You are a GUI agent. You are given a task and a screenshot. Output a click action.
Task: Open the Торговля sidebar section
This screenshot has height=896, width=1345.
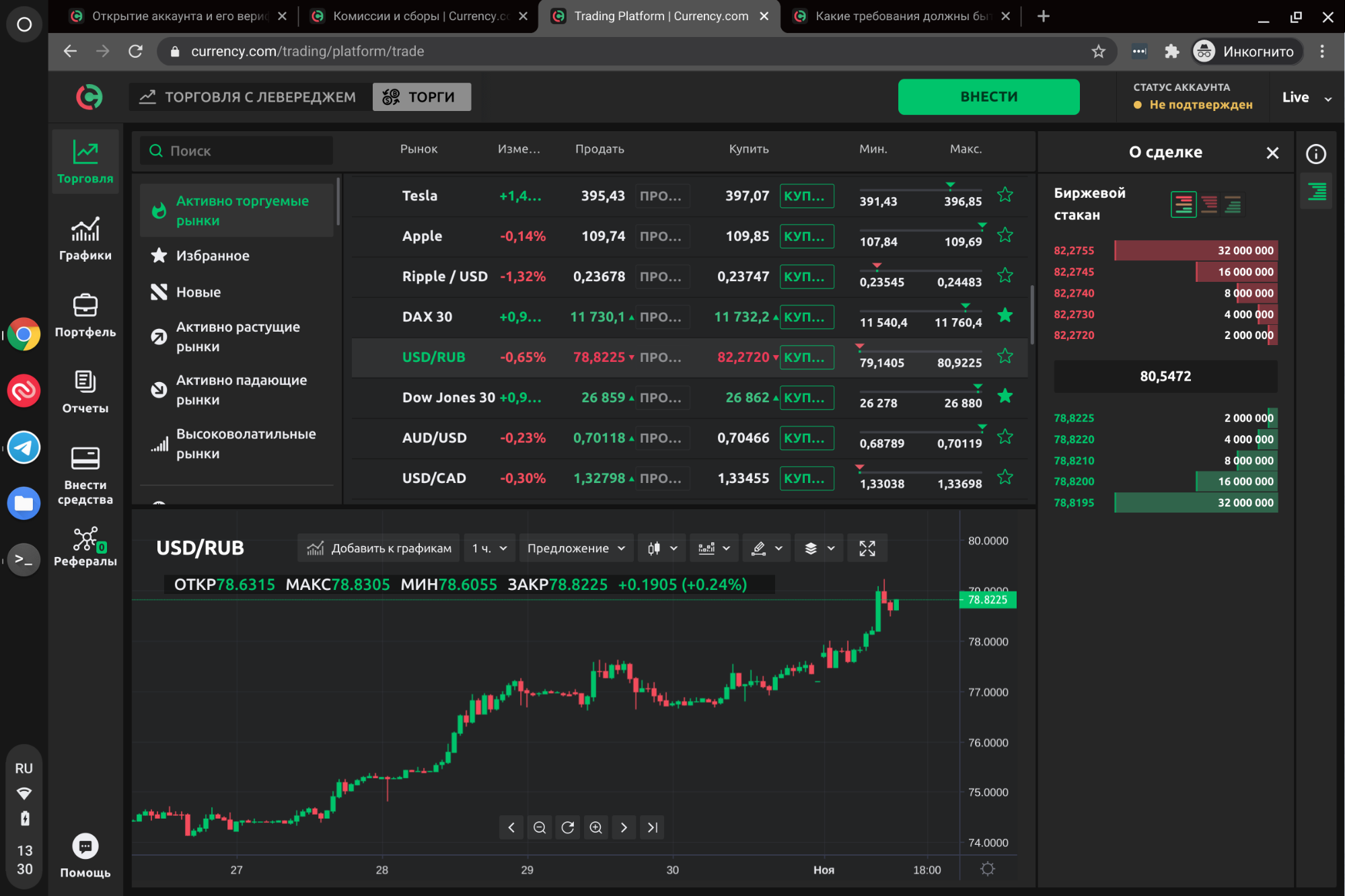pyautogui.click(x=85, y=162)
